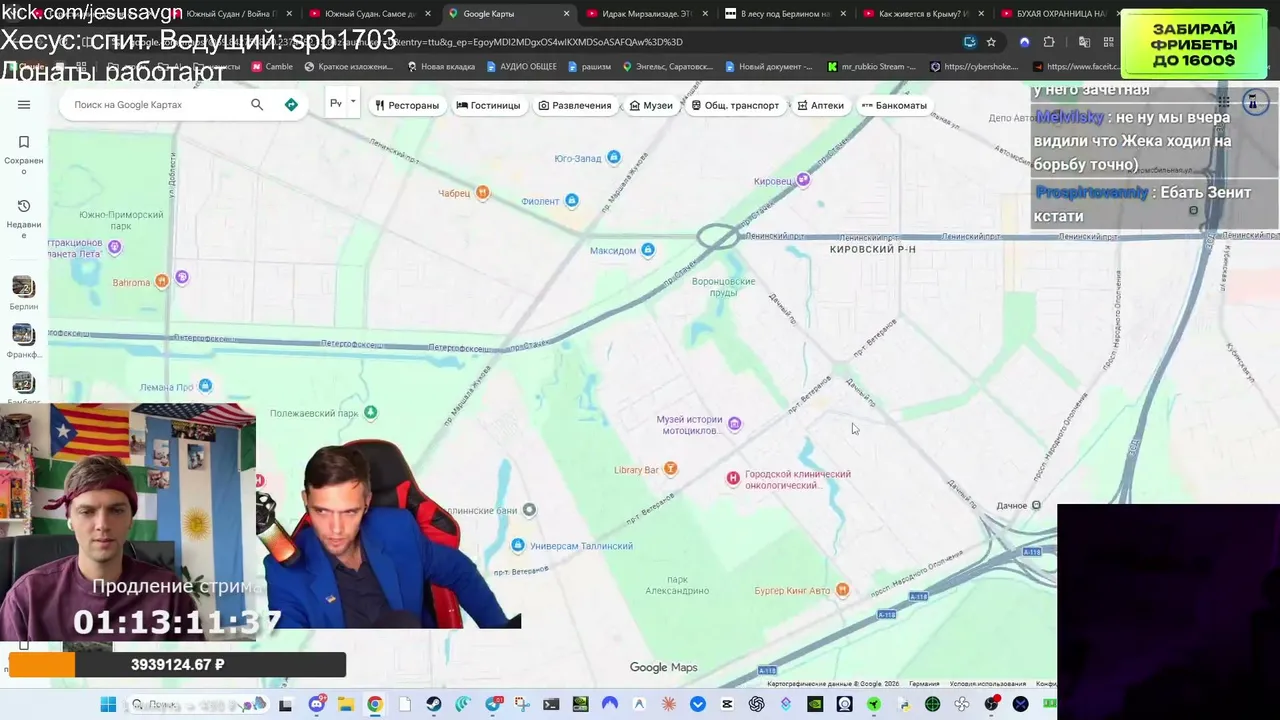This screenshot has height=720, width=1280.
Task: Filter map by Гостиницы
Action: coord(488,105)
